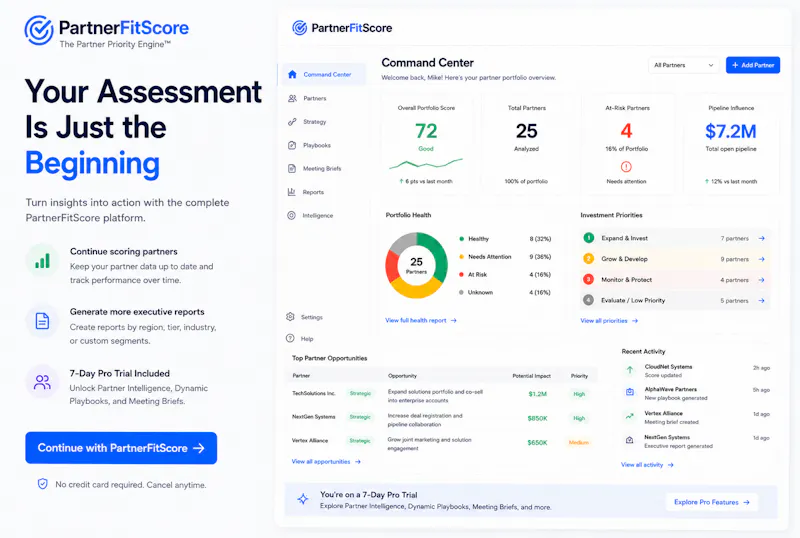Click the Reports chart icon in sidebar
The height and width of the screenshot is (538, 800).
coord(291,192)
